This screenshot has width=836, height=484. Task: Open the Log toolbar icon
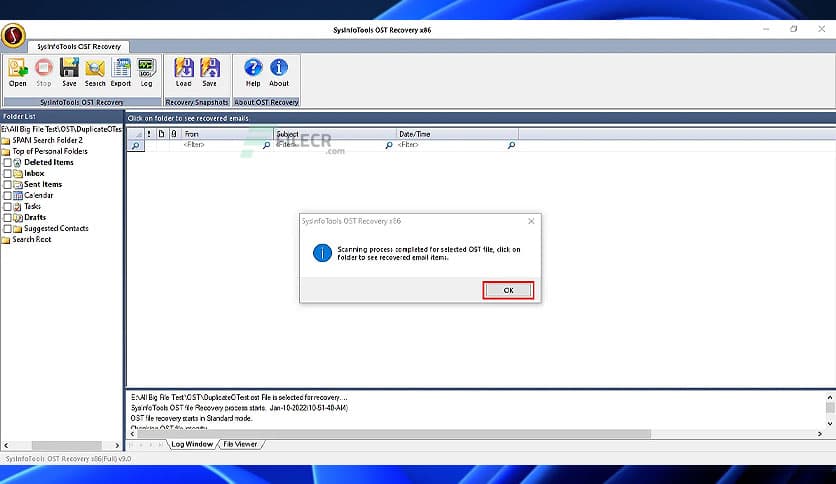coord(146,72)
